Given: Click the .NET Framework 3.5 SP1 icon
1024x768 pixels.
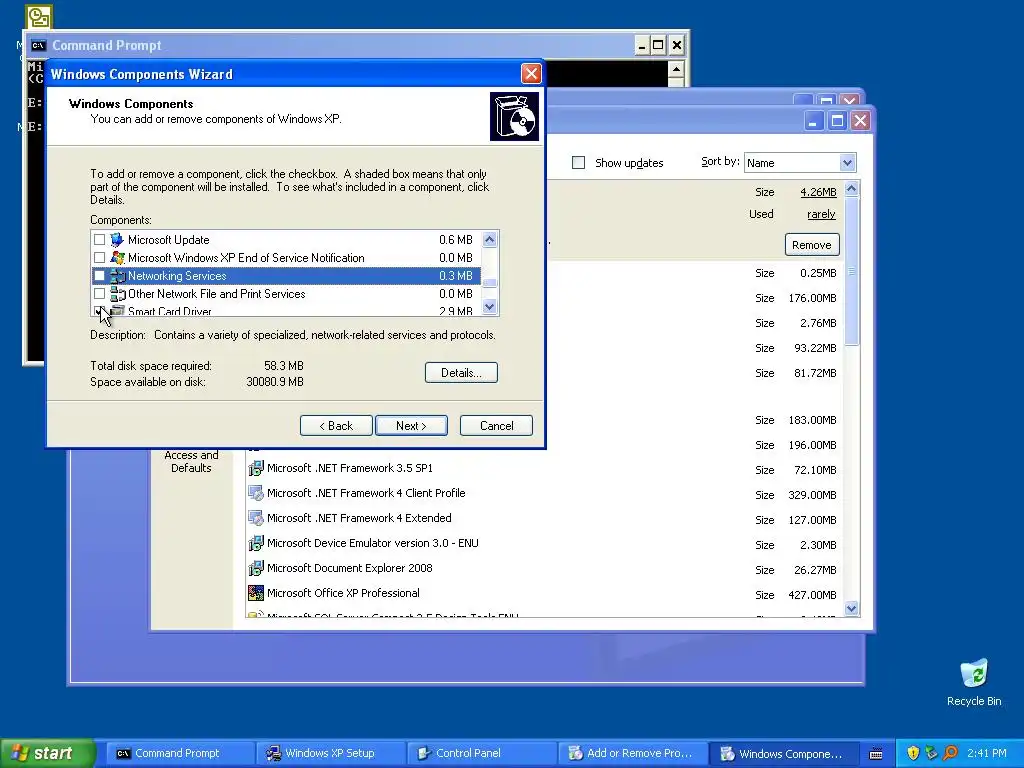Looking at the screenshot, I should 255,468.
